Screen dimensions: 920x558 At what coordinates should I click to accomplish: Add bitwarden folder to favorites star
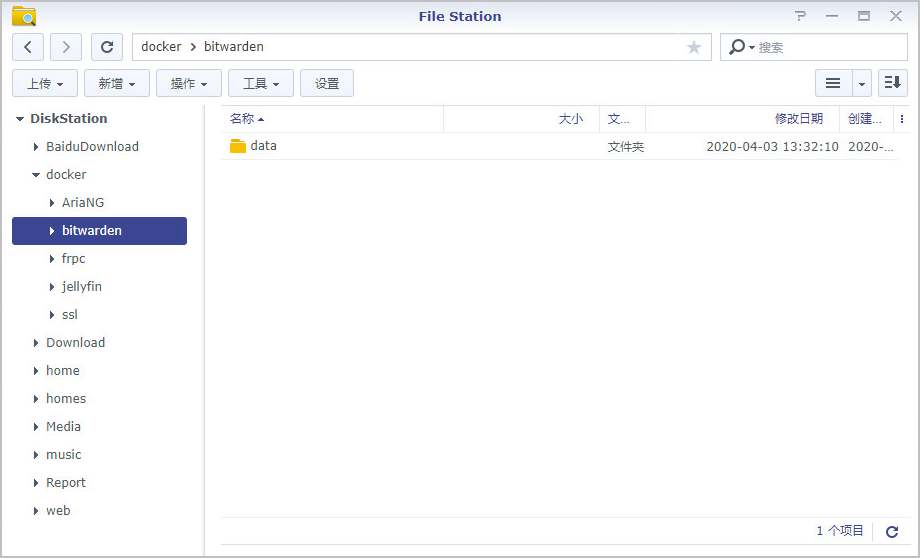click(x=694, y=47)
